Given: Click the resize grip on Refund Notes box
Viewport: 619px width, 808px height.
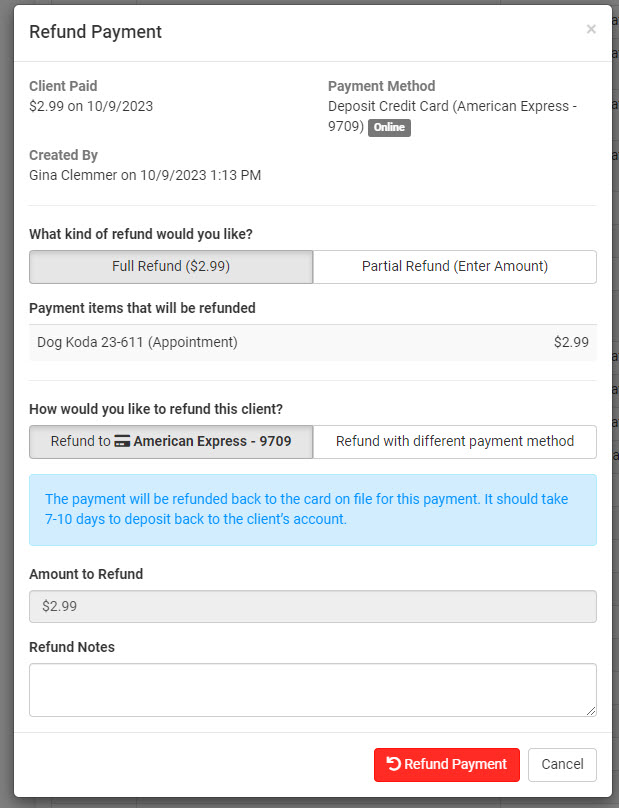Looking at the screenshot, I should pos(590,710).
